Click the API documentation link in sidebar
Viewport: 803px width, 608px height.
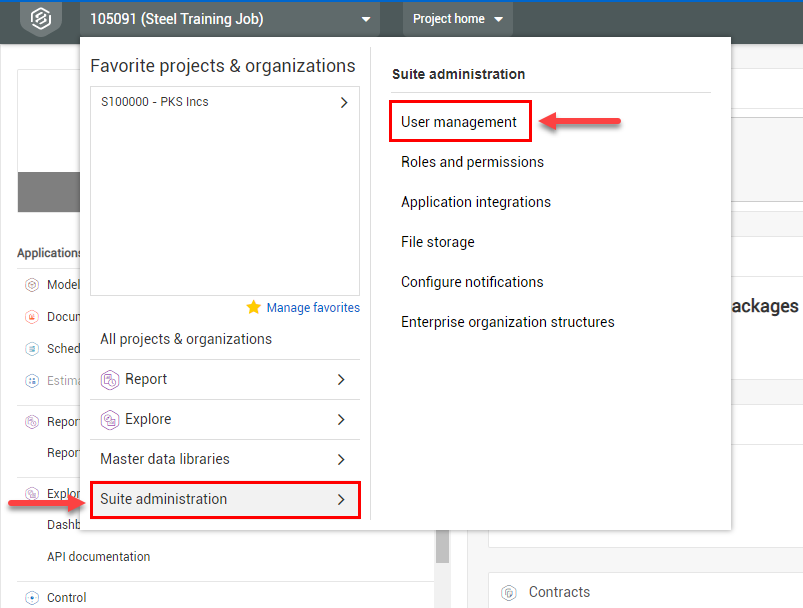pyautogui.click(x=98, y=557)
